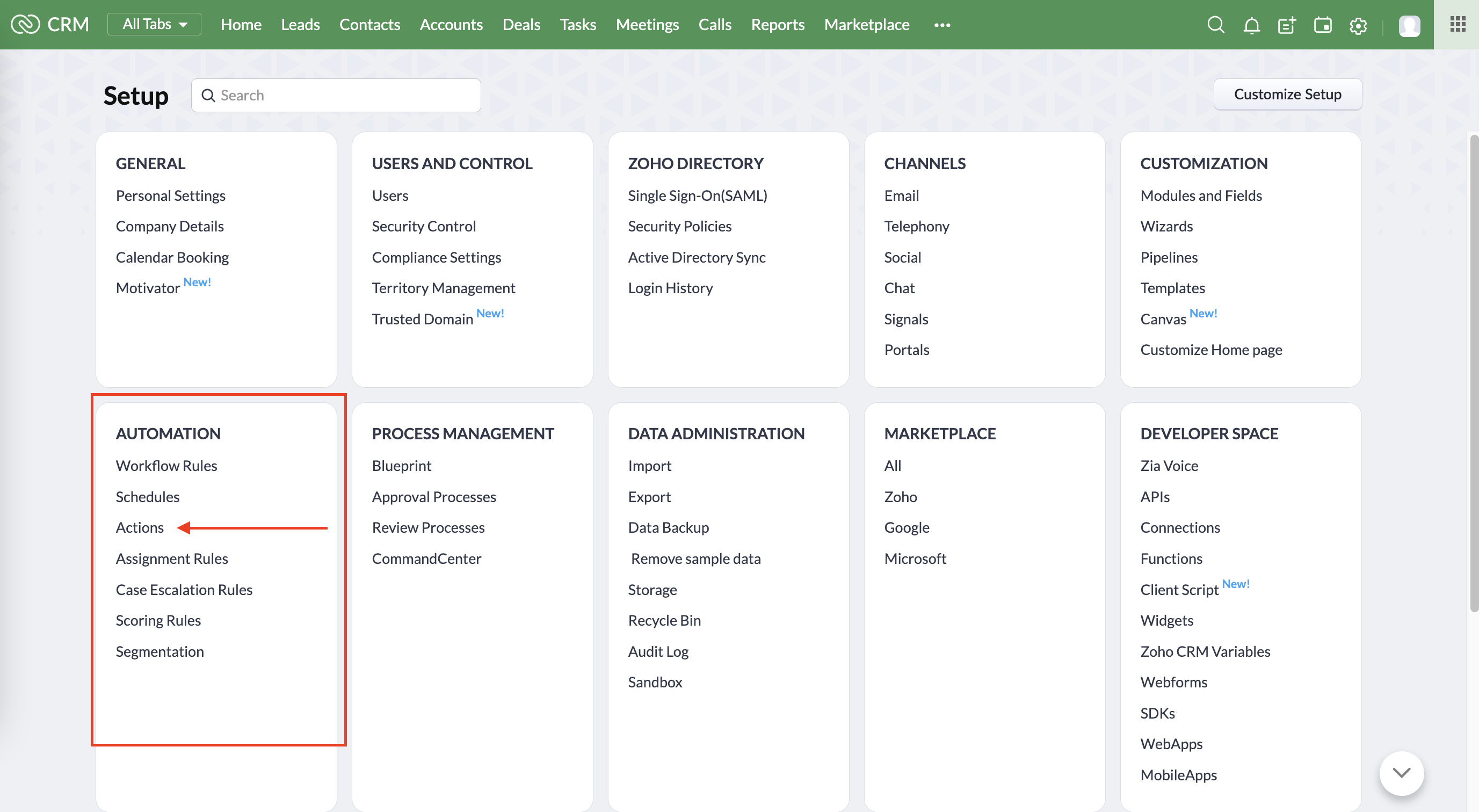Open the apps grid launcher icon
This screenshot has height=812, width=1479.
click(x=1458, y=24)
